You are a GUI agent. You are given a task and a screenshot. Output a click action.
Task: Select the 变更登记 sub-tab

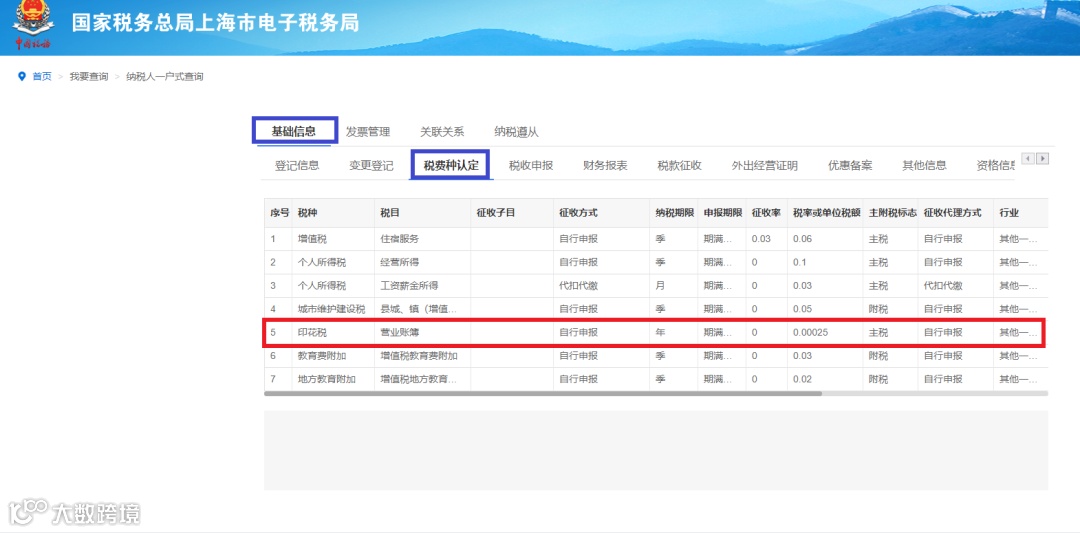click(371, 165)
